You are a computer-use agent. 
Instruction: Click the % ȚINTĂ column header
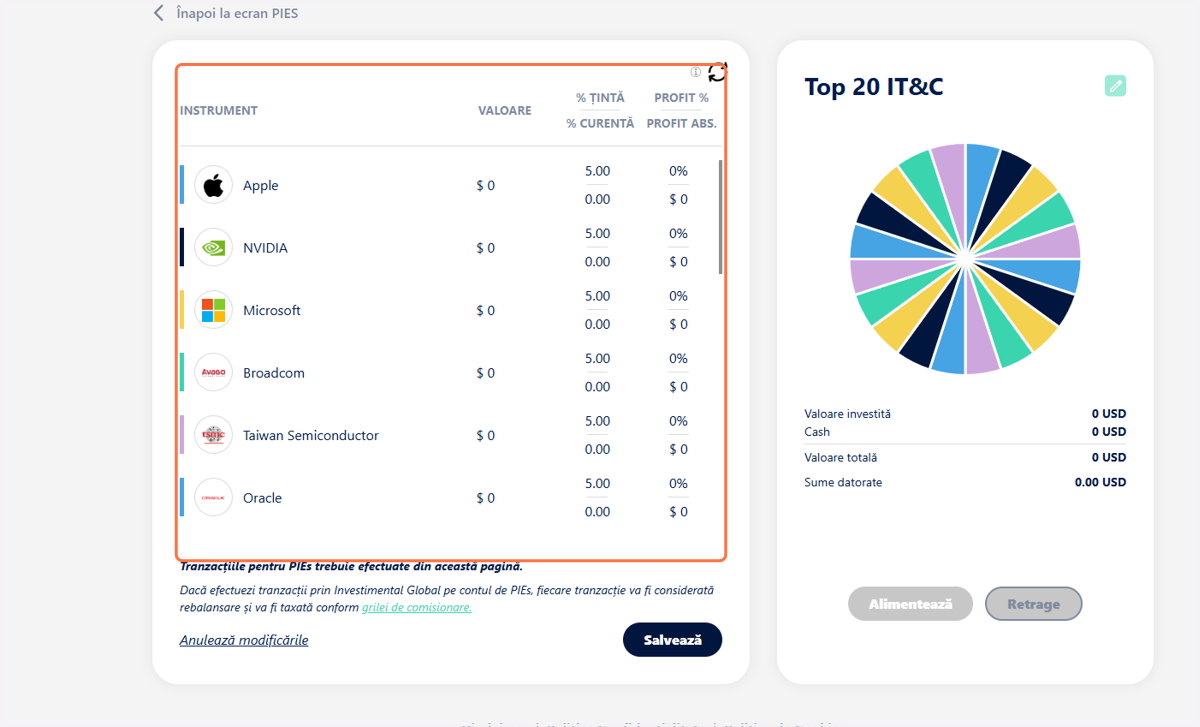point(600,98)
